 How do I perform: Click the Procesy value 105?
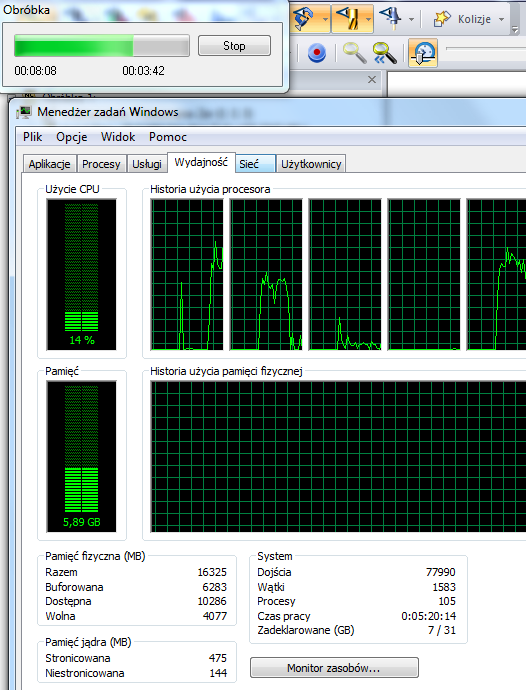[x=447, y=602]
